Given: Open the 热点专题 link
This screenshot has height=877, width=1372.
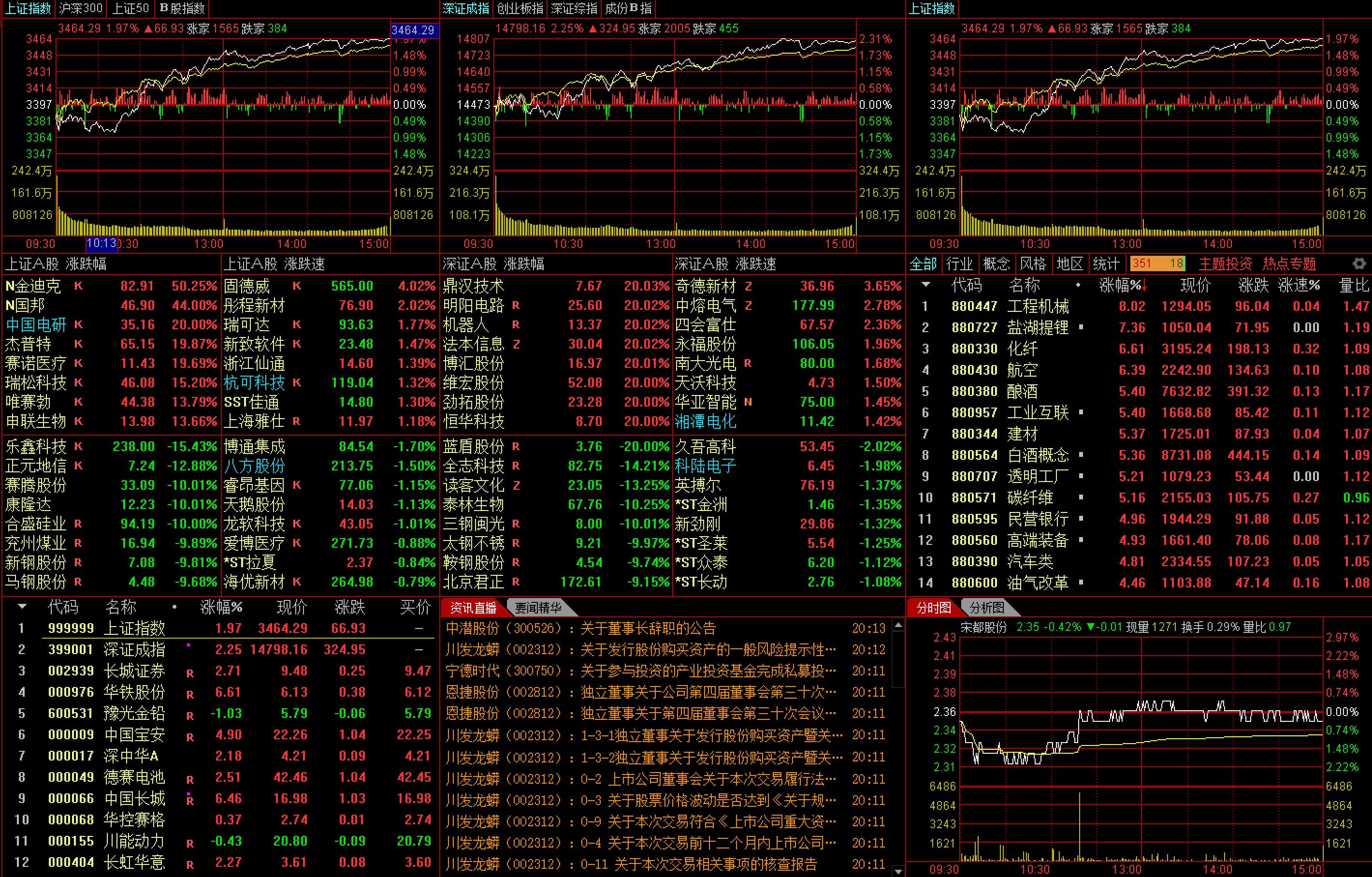Looking at the screenshot, I should [x=1289, y=264].
